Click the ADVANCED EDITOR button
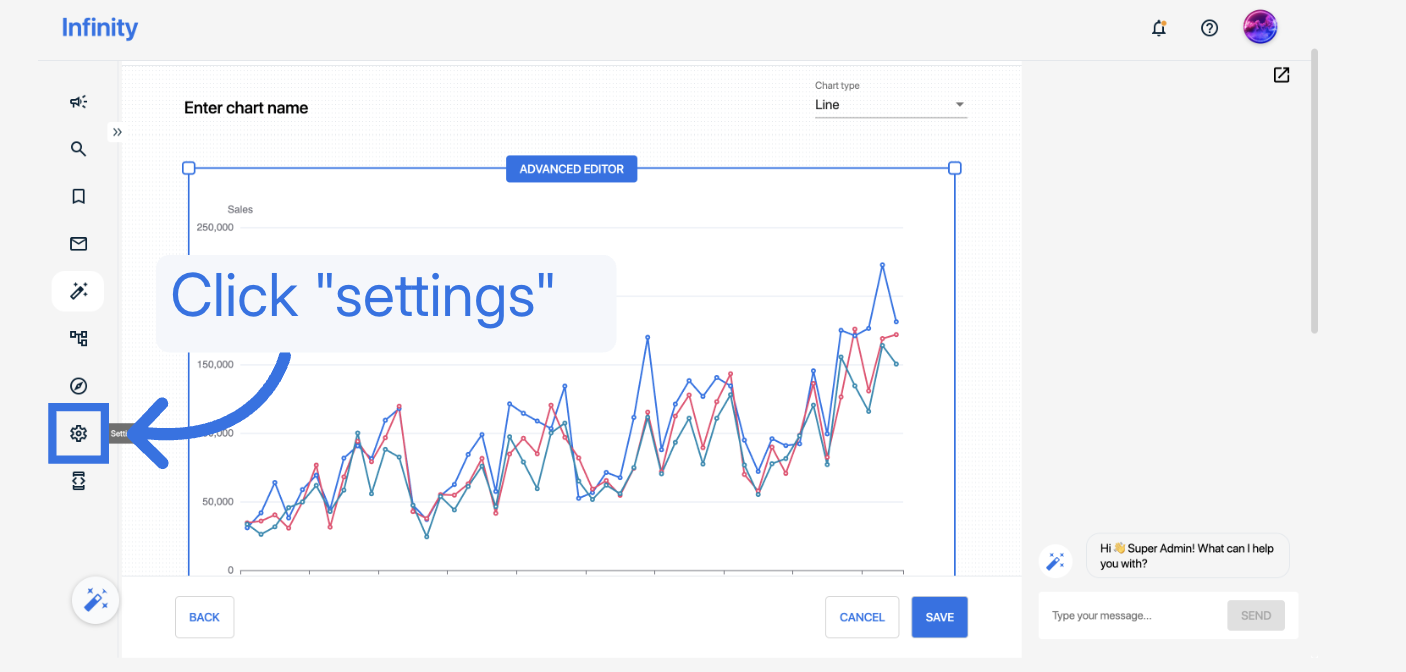The height and width of the screenshot is (672, 1406). pos(571,169)
